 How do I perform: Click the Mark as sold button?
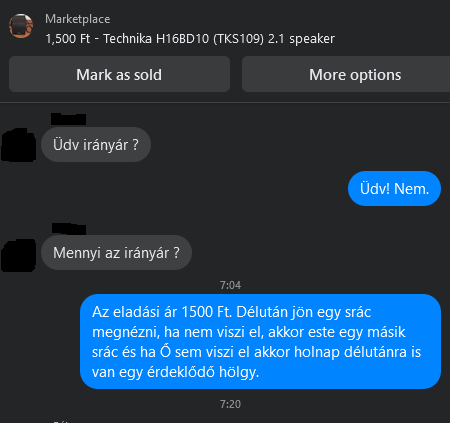119,74
